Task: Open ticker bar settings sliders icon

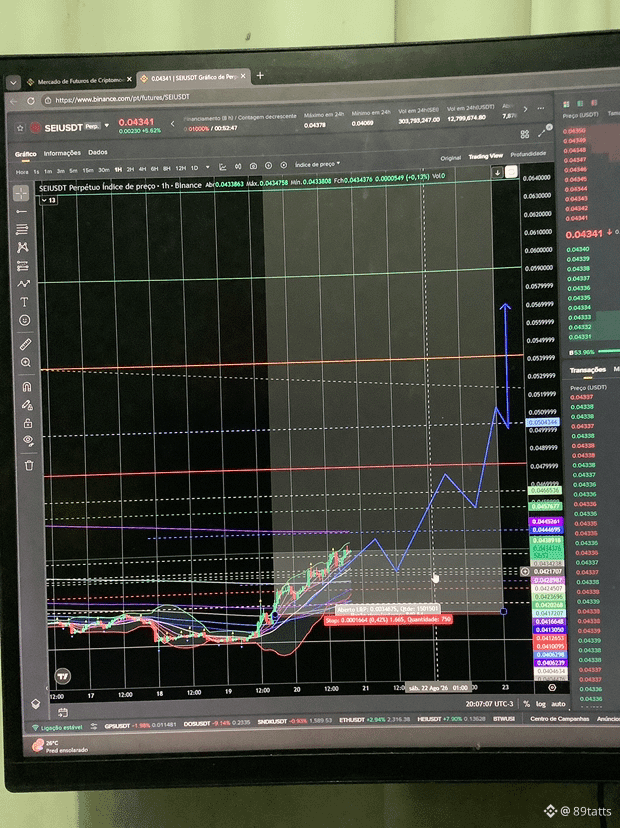Action: click(x=94, y=726)
